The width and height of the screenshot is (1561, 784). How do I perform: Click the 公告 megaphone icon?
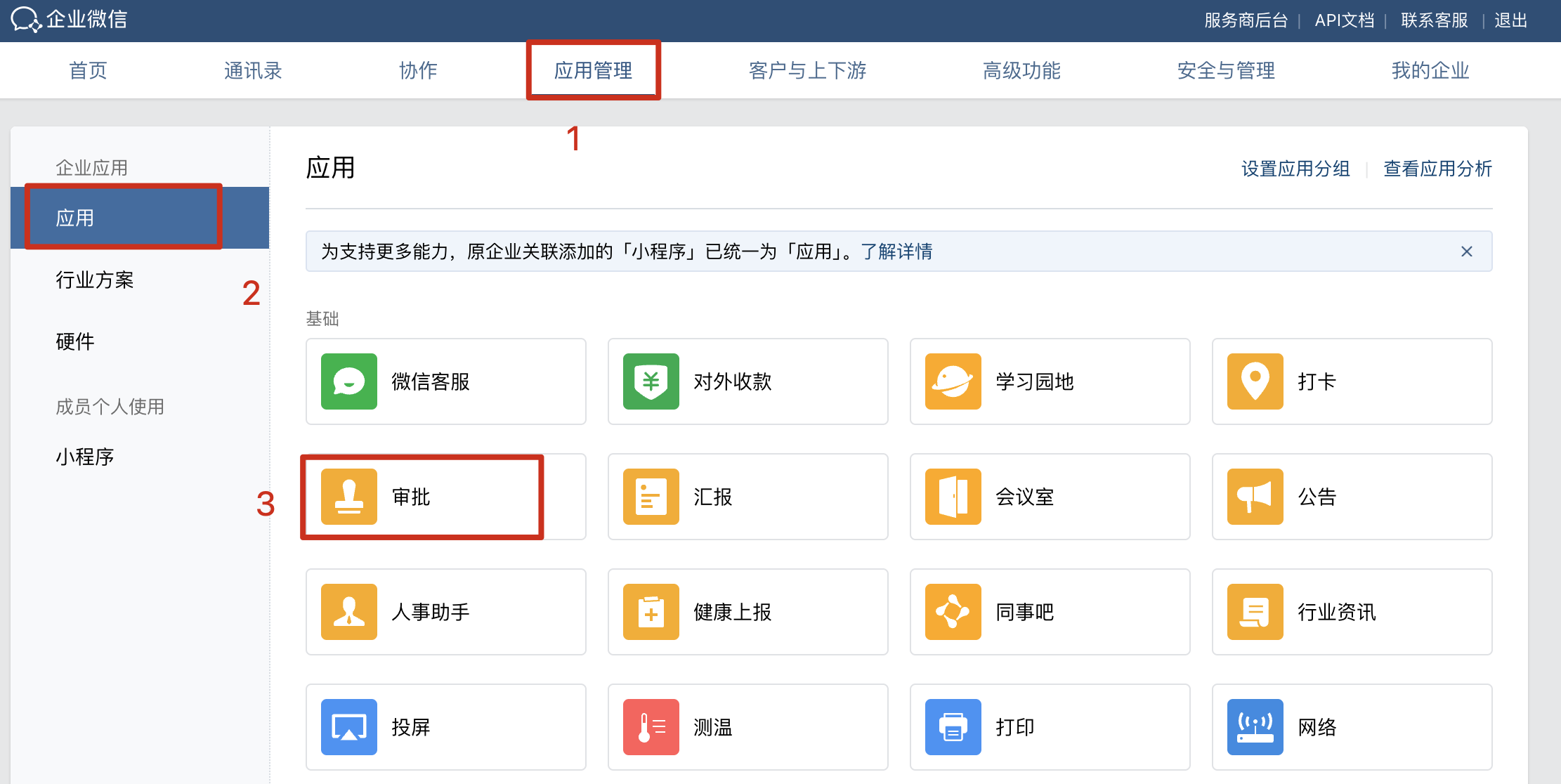[x=1255, y=497]
